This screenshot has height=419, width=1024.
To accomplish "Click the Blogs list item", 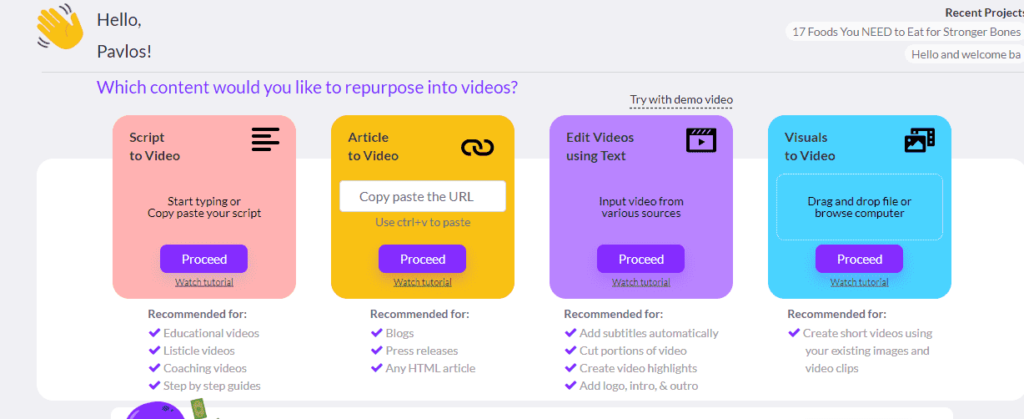I will point(392,333).
